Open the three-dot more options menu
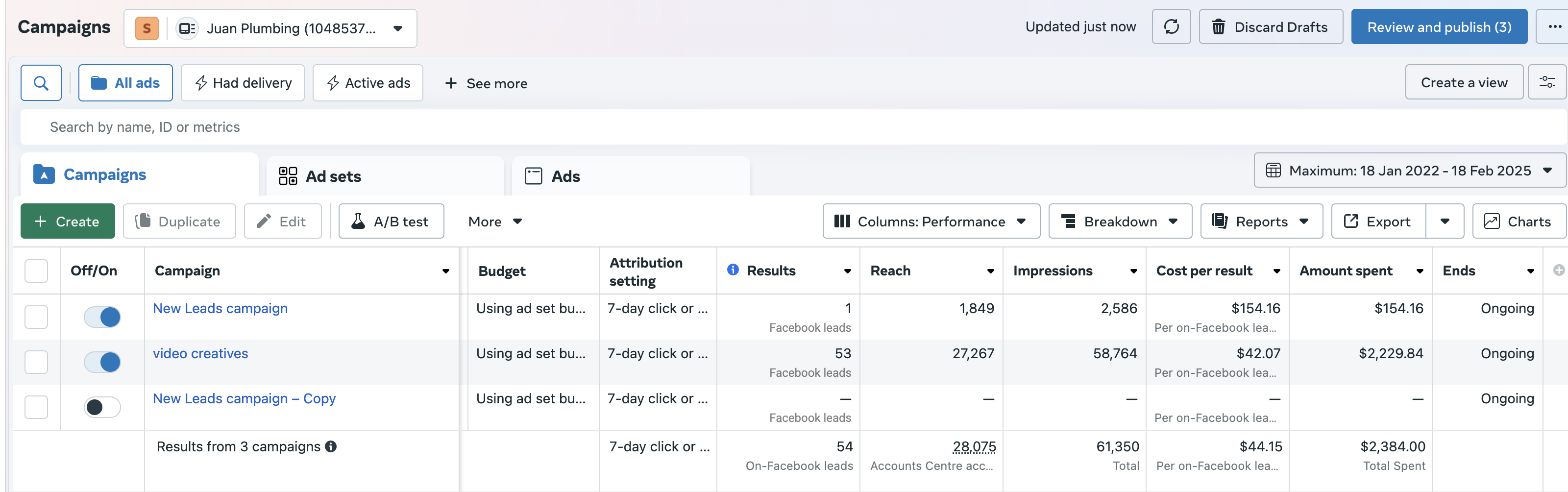 coord(1555,27)
